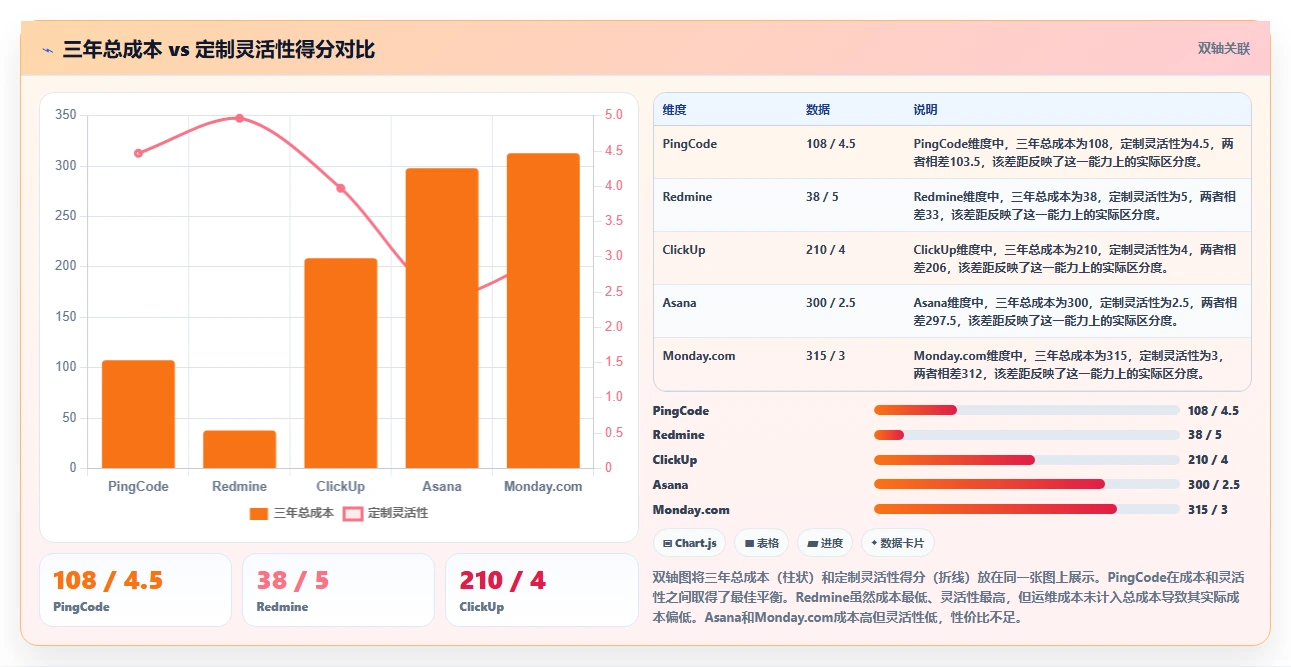Click the PingCode description text in the table
The width and height of the screenshot is (1291, 667).
[x=1074, y=152]
